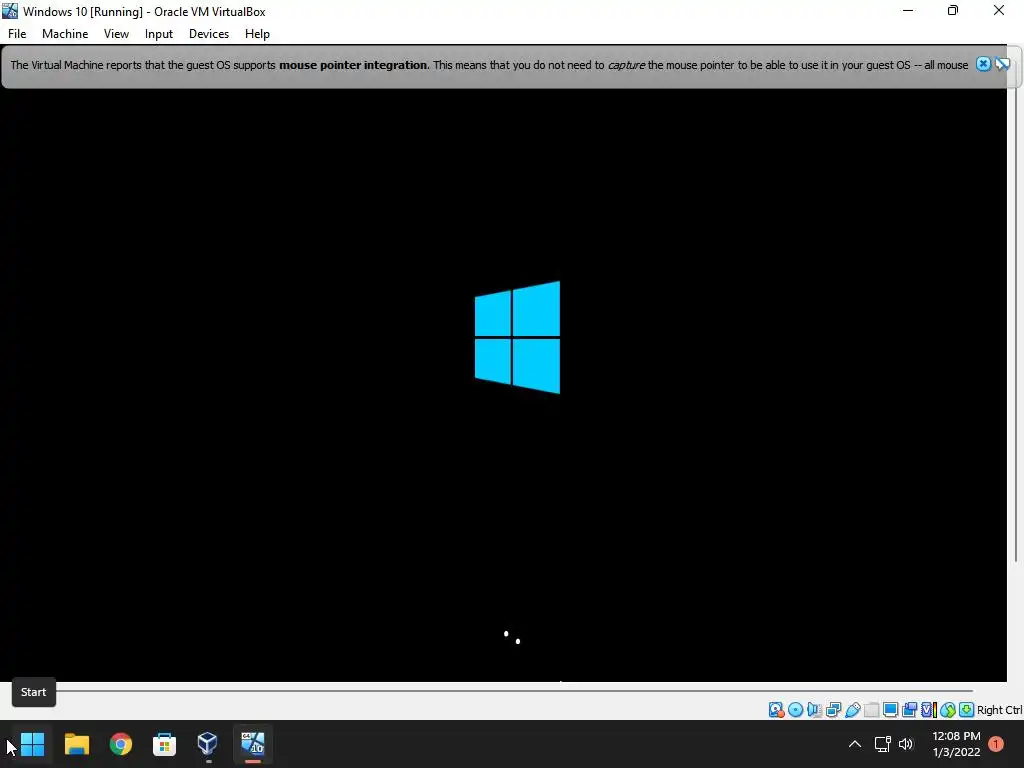The image size is (1024, 768).
Task: Click the optical disk status icon
Action: coord(795,710)
